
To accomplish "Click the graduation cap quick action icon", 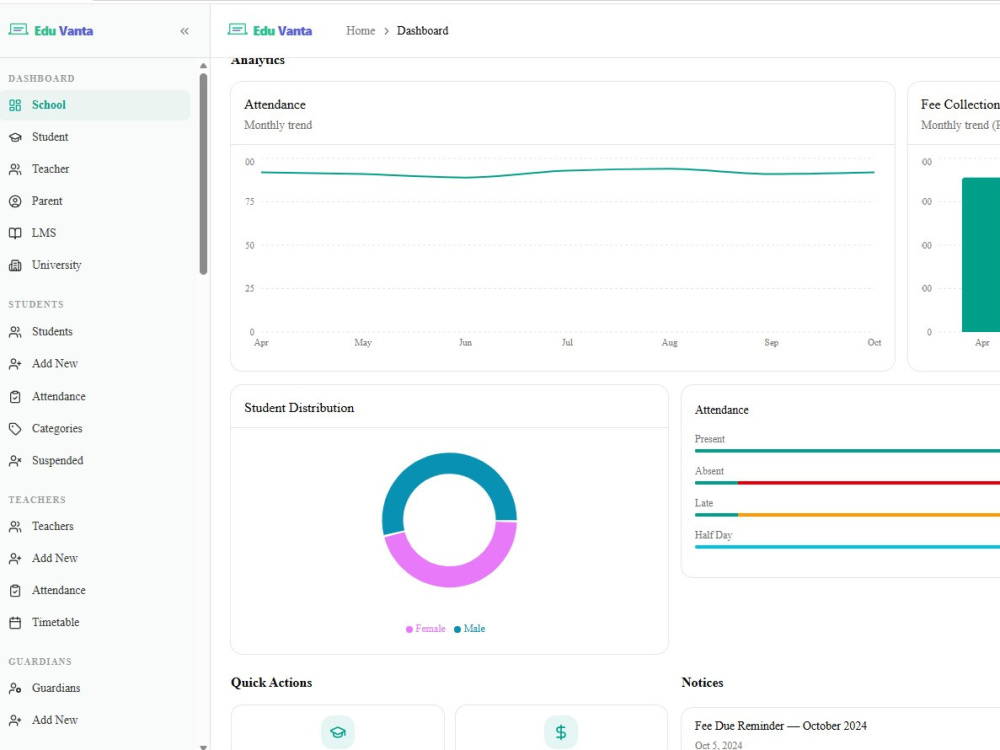I will (337, 732).
